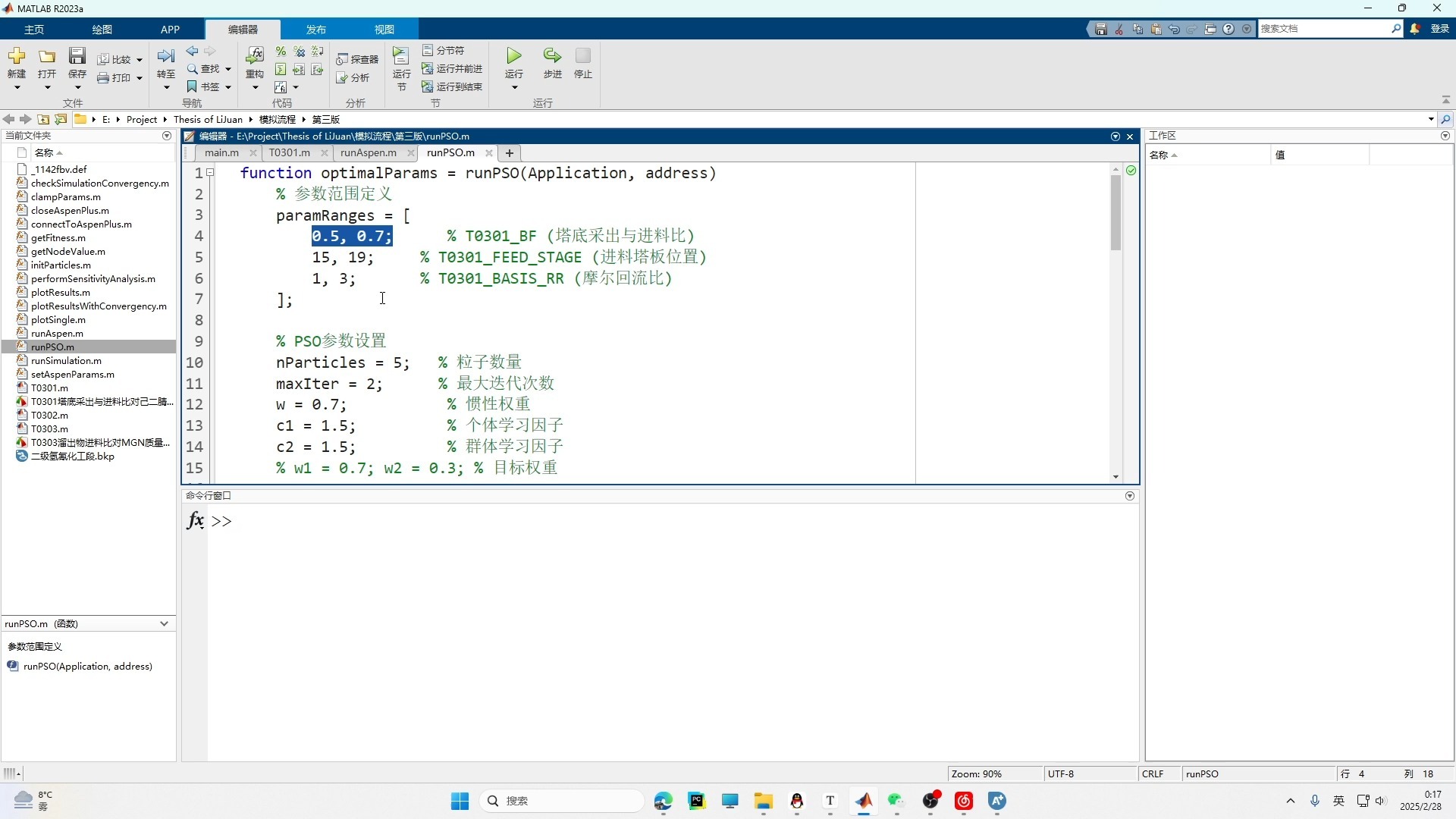Open the runPSO.m function list dropdown
Viewport: 1456px width, 819px height.
pos(164,623)
